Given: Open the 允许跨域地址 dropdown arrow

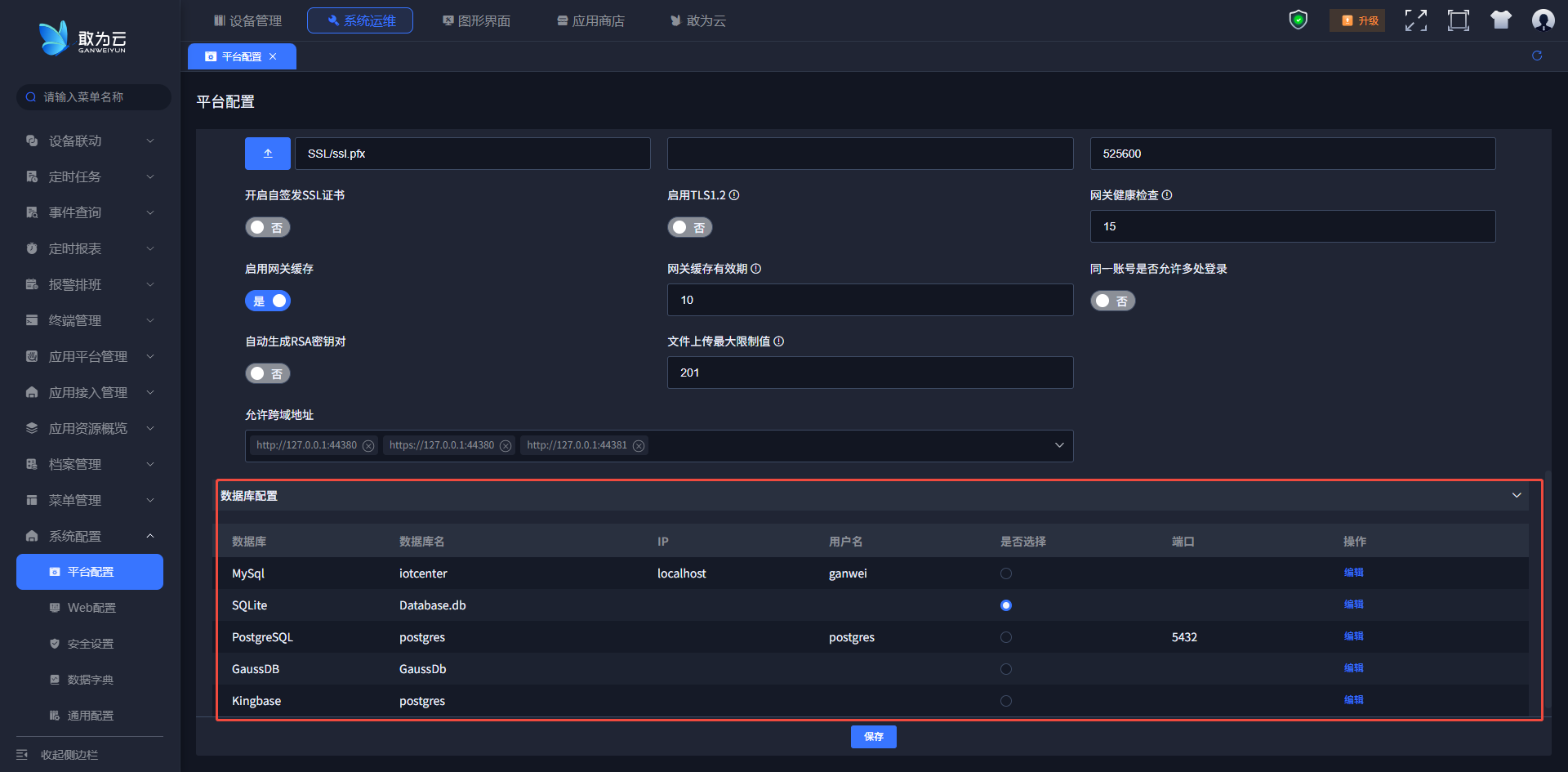Looking at the screenshot, I should point(1058,445).
